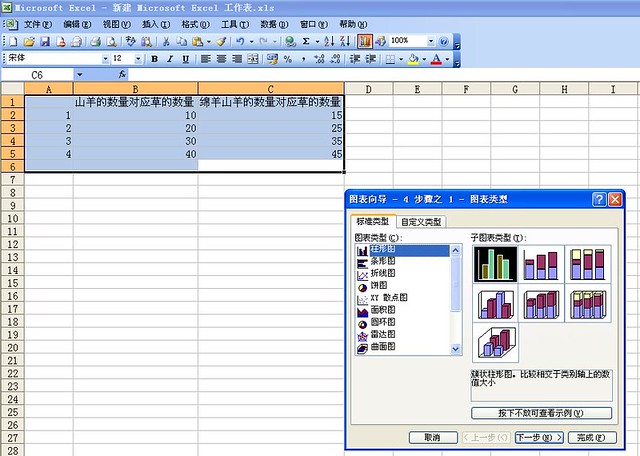
Task: Paste from the clipboard icon
Action: 197,41
